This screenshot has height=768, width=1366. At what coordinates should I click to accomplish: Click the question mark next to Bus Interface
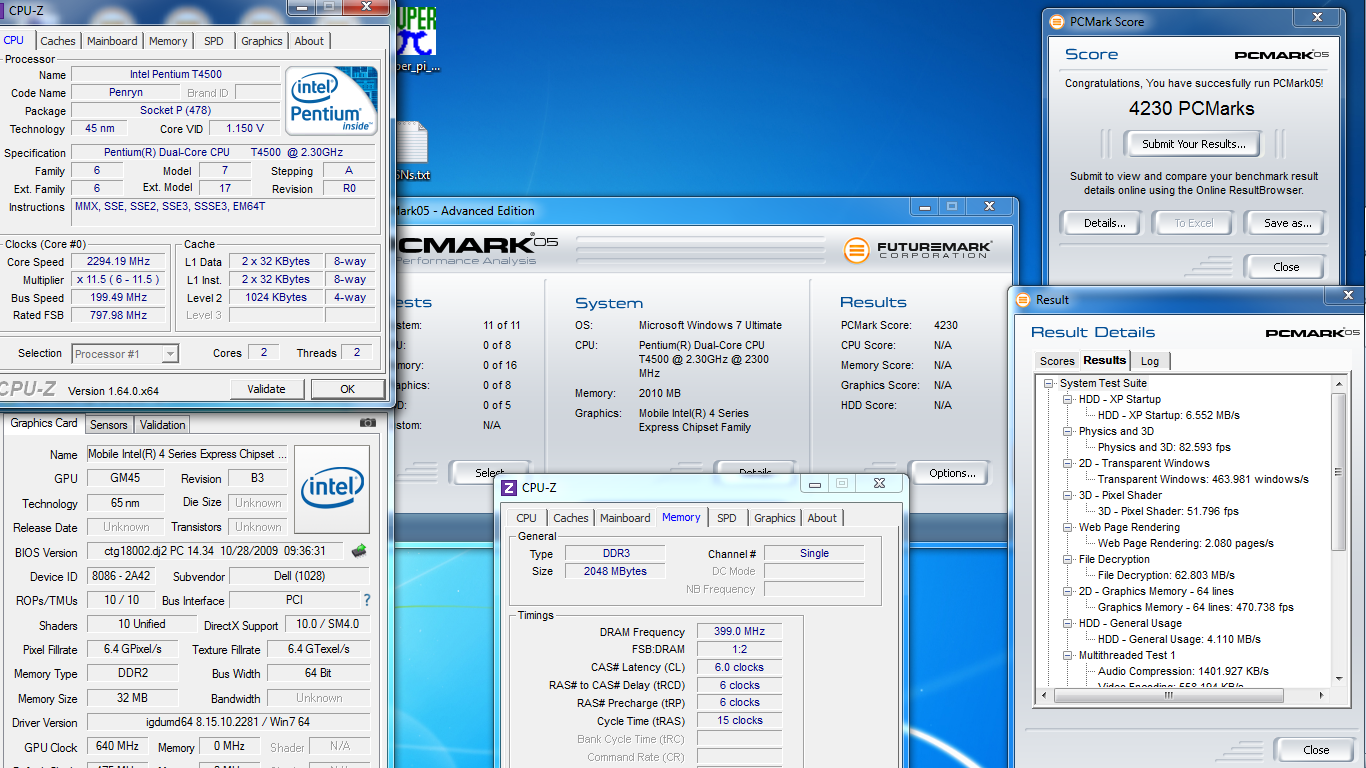pyautogui.click(x=367, y=600)
